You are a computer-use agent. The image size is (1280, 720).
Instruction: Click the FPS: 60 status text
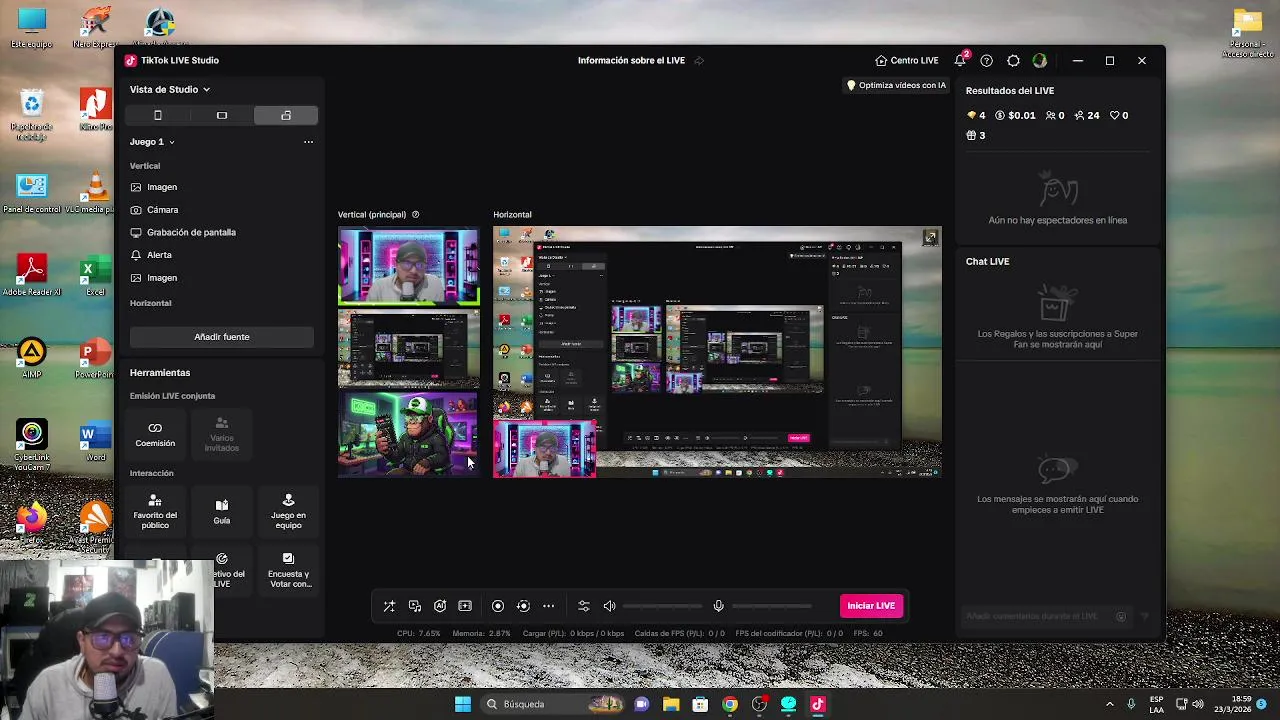[x=868, y=633]
